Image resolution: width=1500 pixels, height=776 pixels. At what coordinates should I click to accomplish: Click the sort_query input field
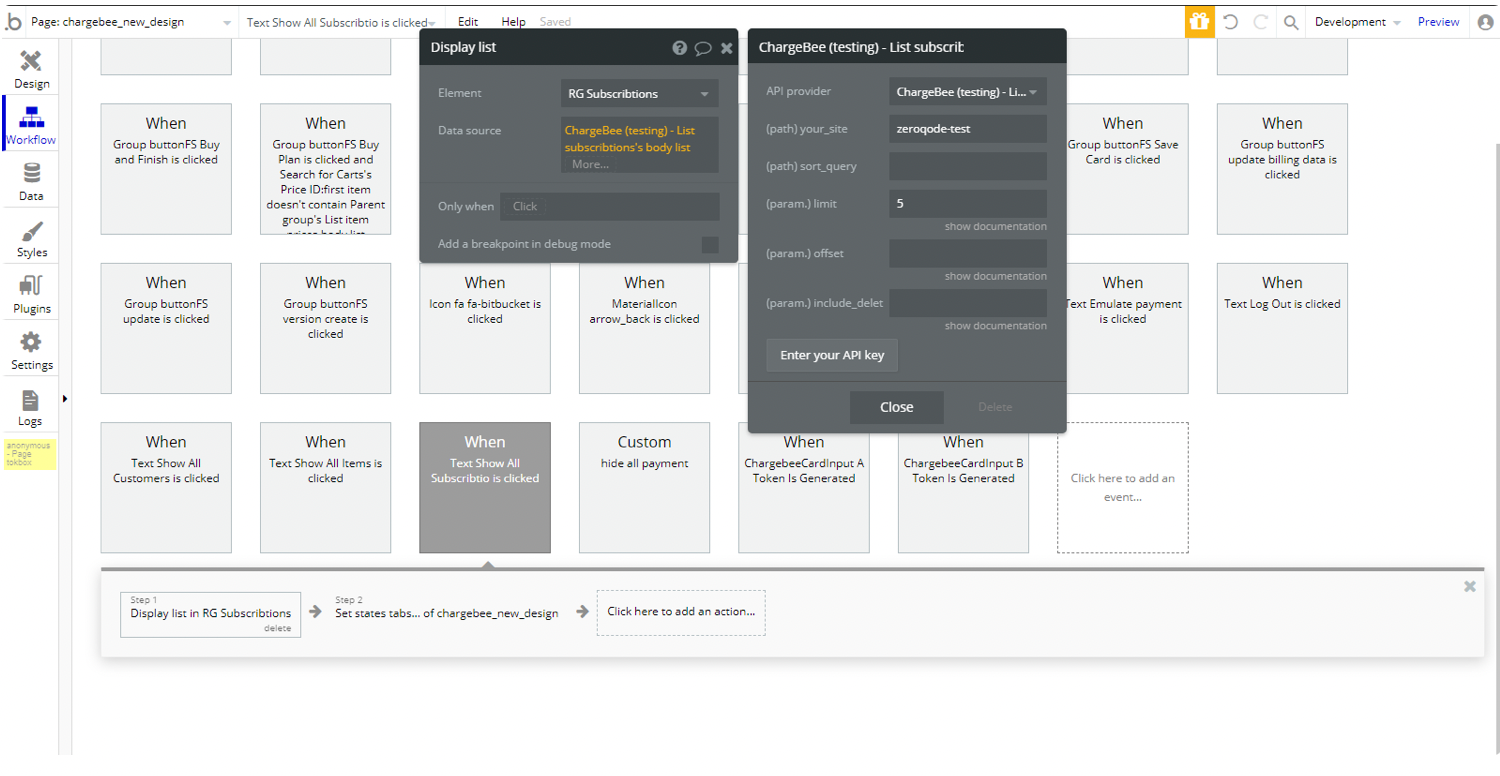(968, 166)
